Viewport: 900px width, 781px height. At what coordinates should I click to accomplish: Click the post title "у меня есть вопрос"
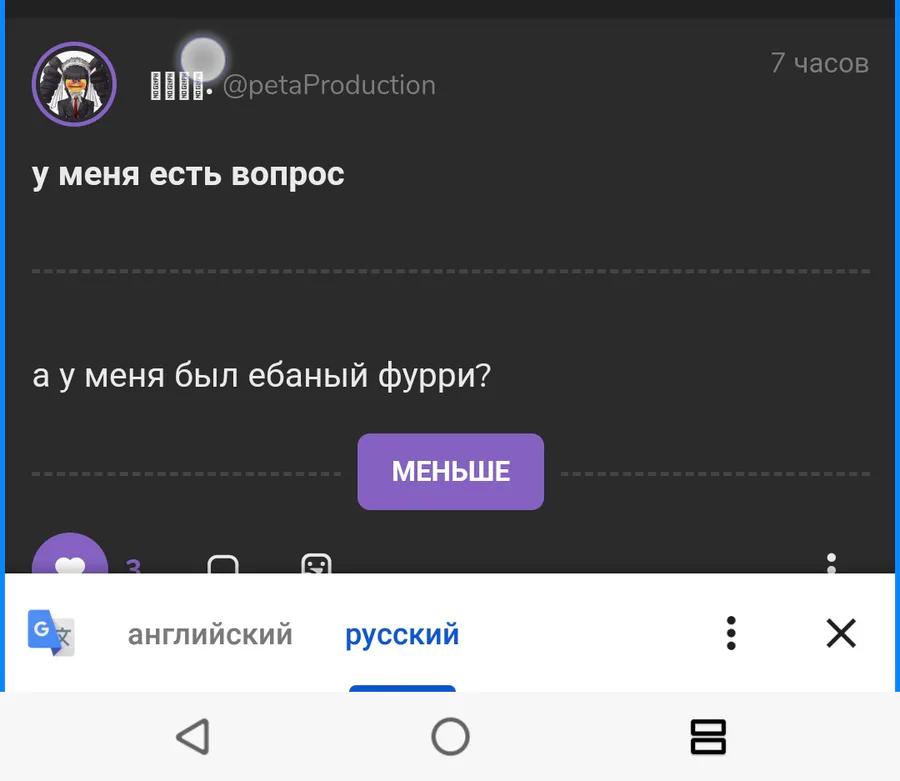[188, 174]
